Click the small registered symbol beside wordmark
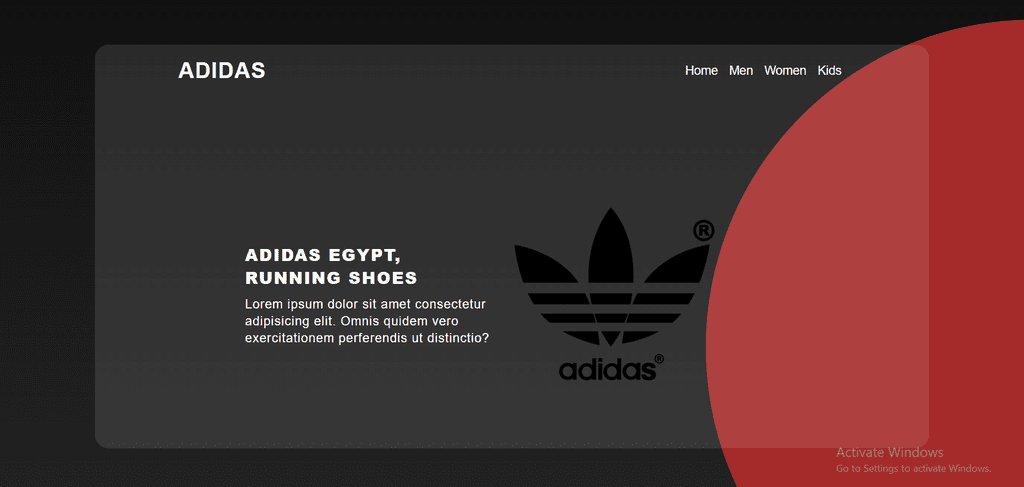 pyautogui.click(x=659, y=358)
